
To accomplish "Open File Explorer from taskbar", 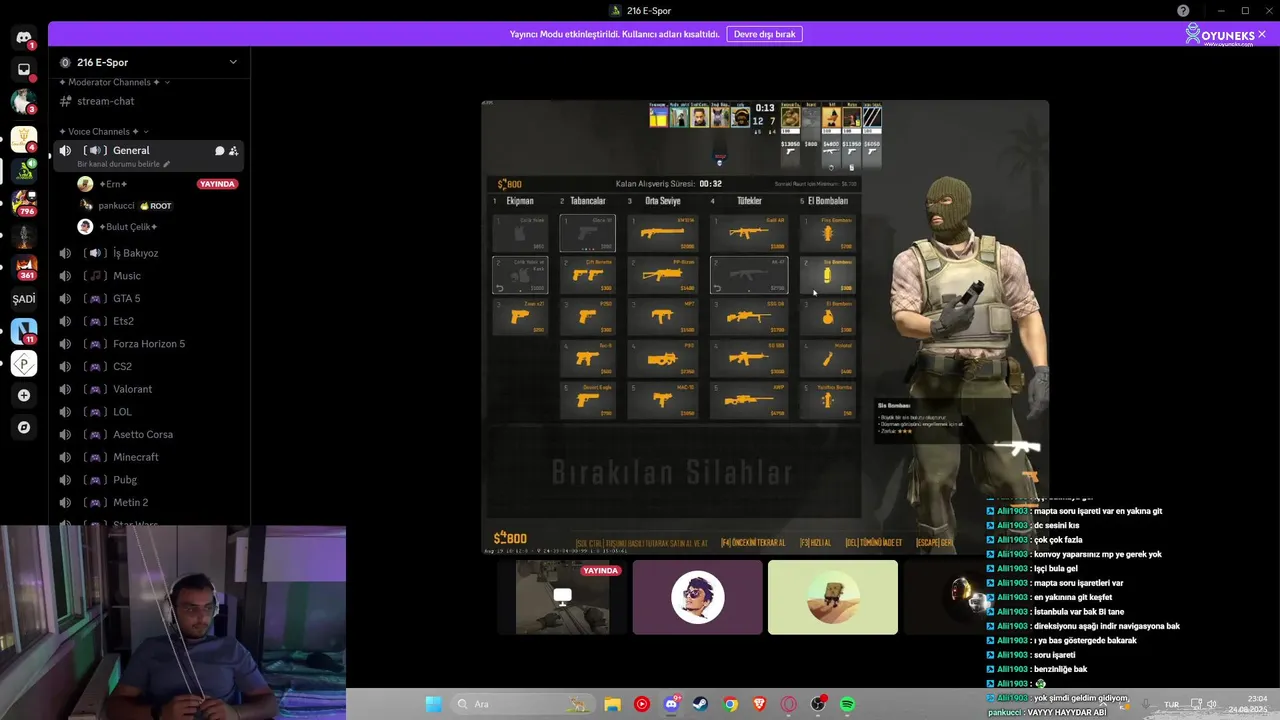I will tap(612, 704).
